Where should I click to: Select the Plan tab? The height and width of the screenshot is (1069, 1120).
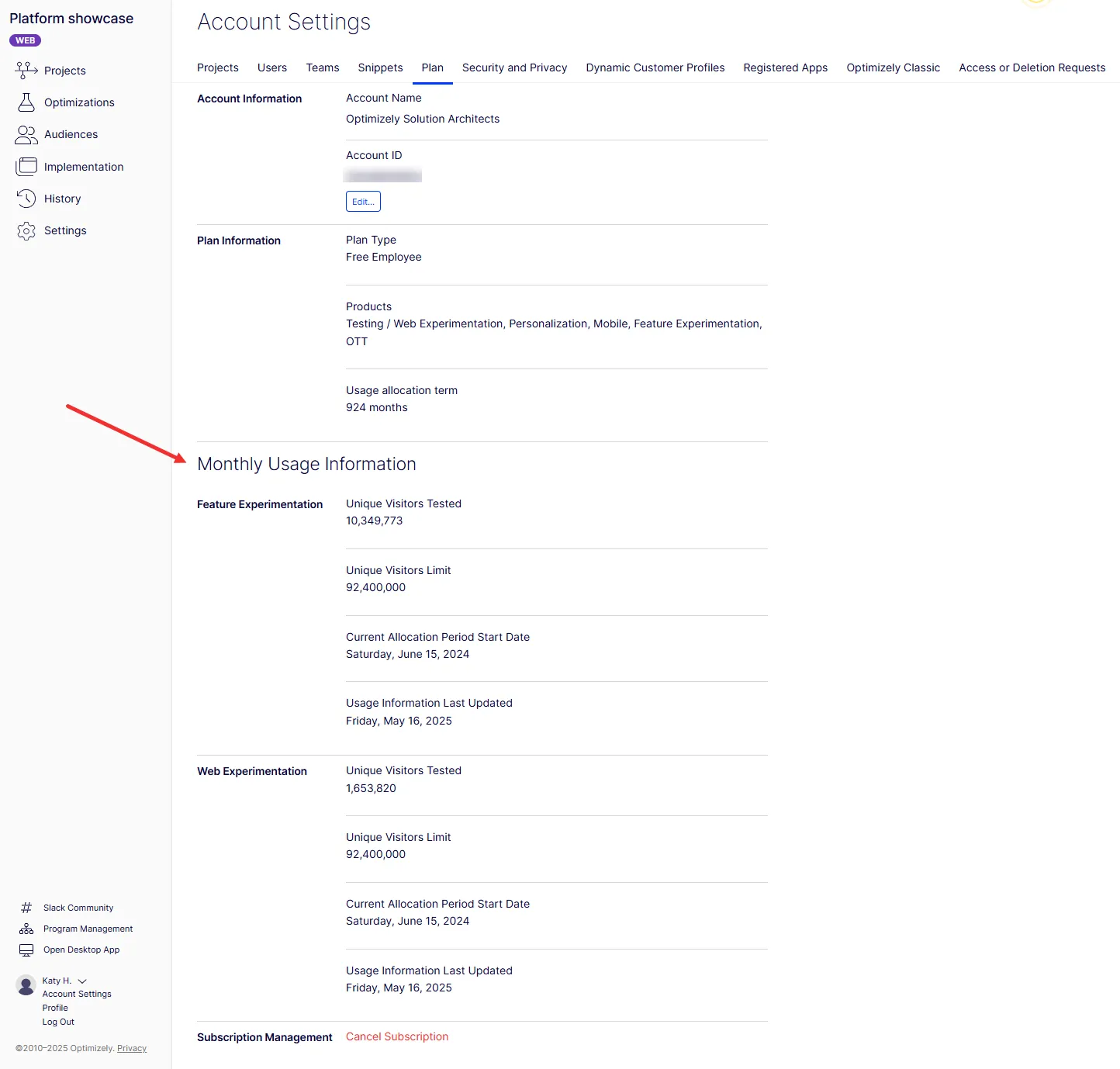(x=433, y=67)
